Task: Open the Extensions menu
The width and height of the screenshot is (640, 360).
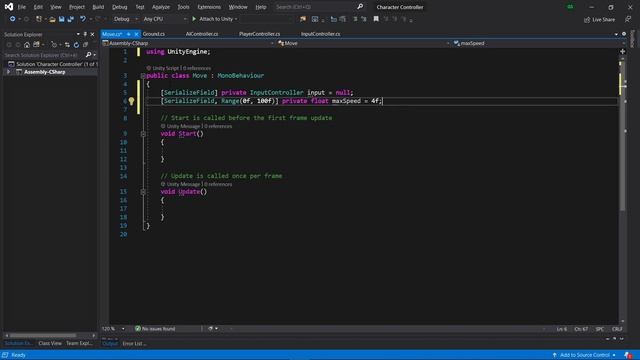Action: (209, 7)
